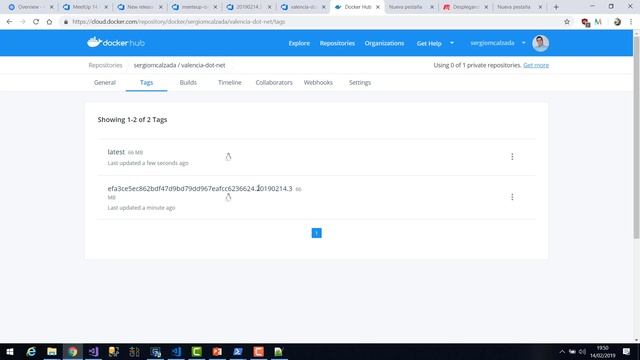Expand Get Help dropdown arrow
640x360 pixels.
tap(452, 43)
